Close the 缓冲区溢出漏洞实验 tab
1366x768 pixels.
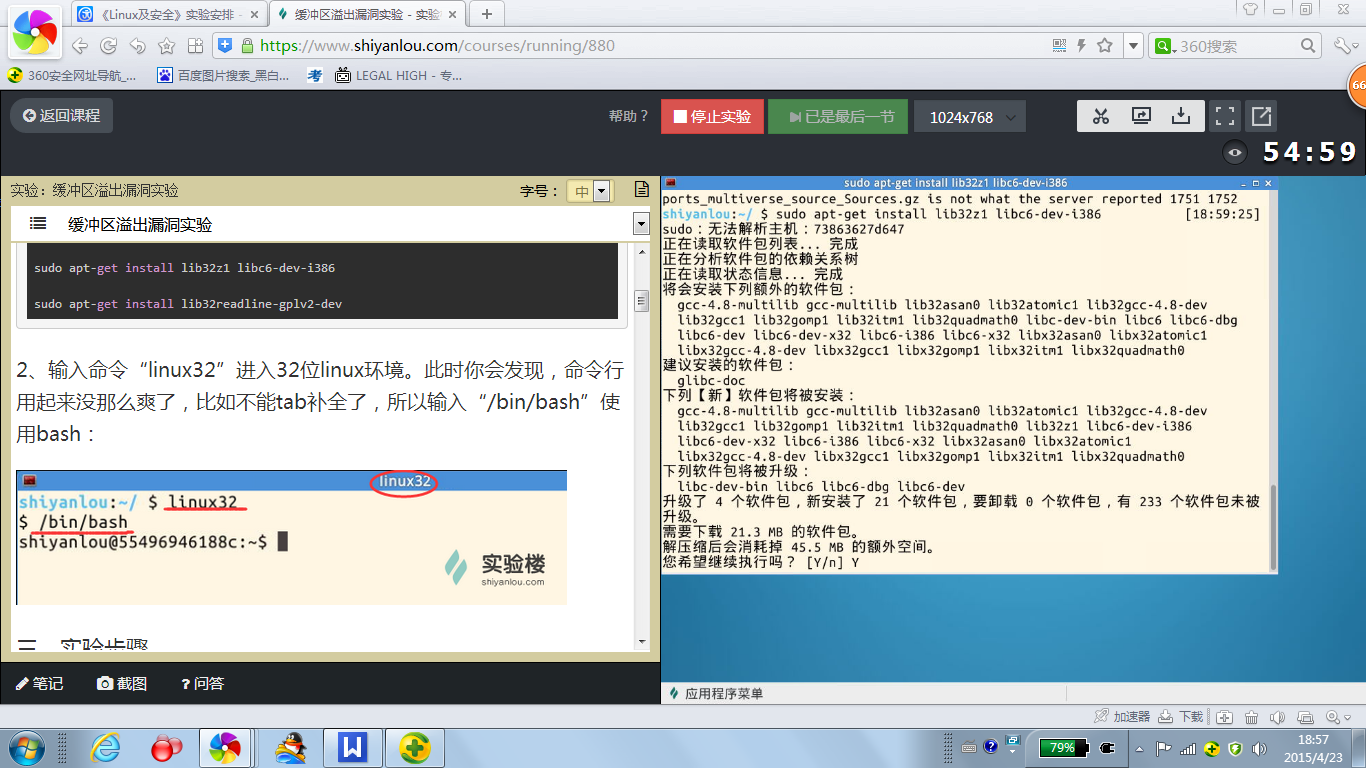451,14
